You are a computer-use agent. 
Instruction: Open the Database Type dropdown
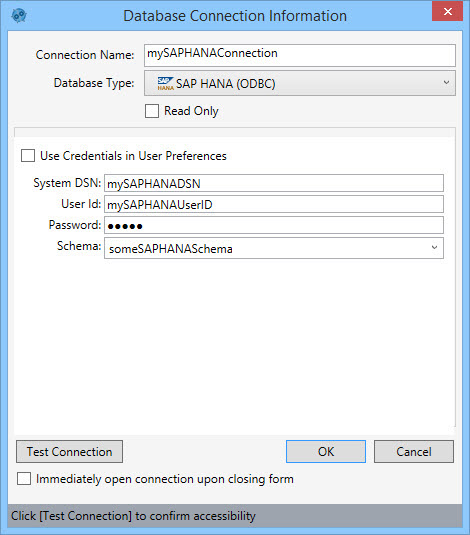tap(300, 83)
